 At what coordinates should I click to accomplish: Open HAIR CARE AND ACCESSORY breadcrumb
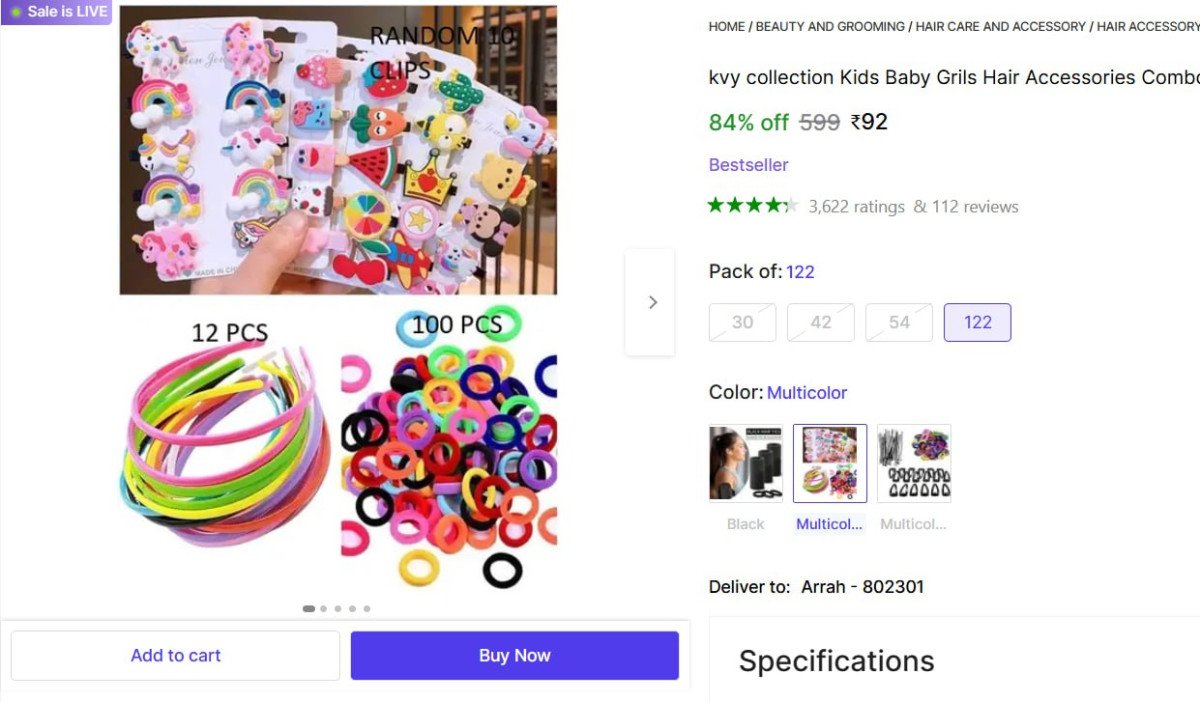pyautogui.click(x=1000, y=27)
